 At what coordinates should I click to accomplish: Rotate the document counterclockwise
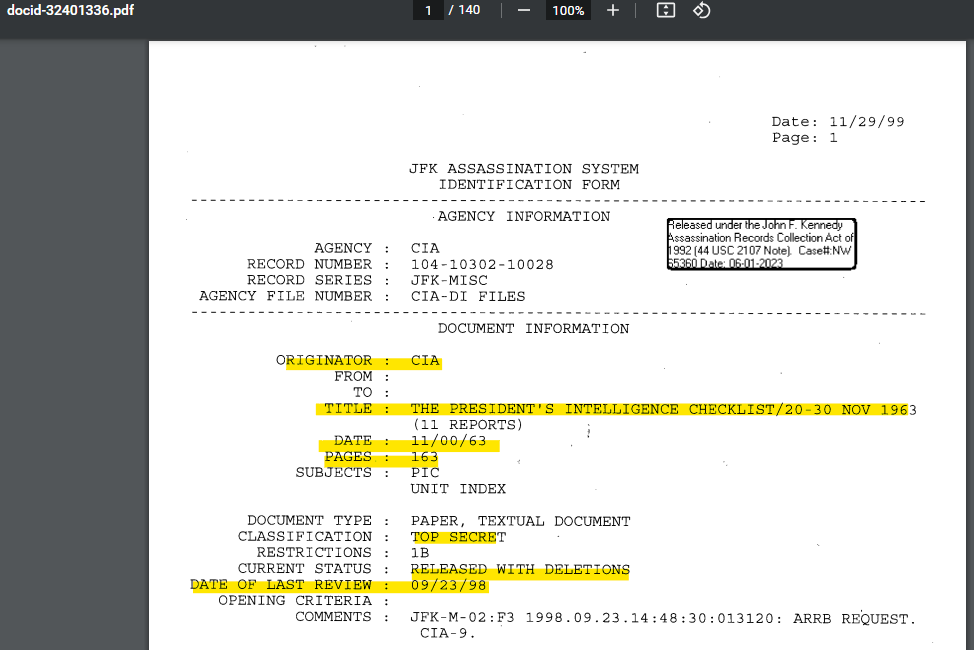point(701,11)
